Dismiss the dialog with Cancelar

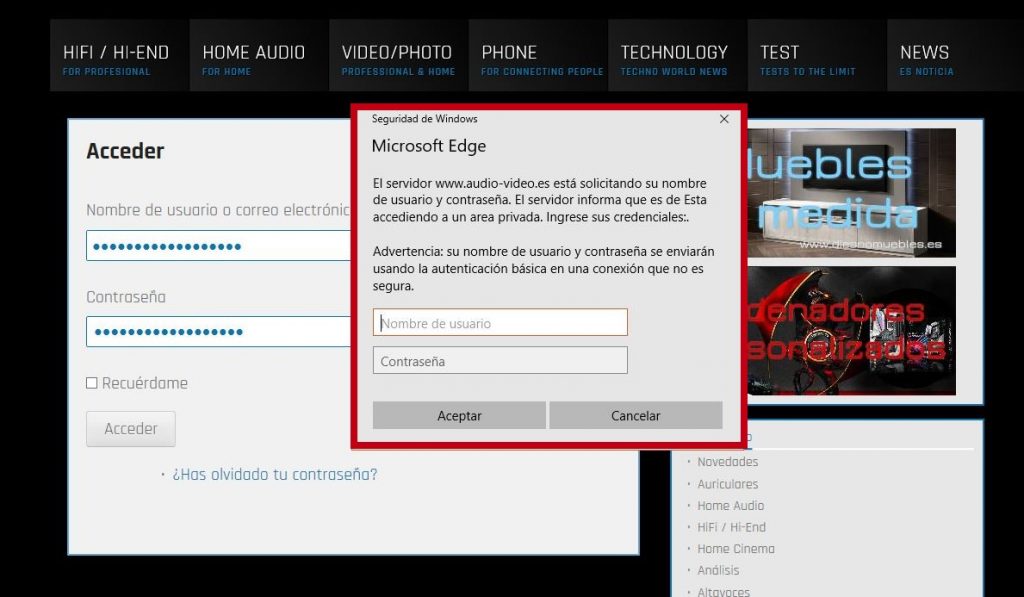pos(635,415)
